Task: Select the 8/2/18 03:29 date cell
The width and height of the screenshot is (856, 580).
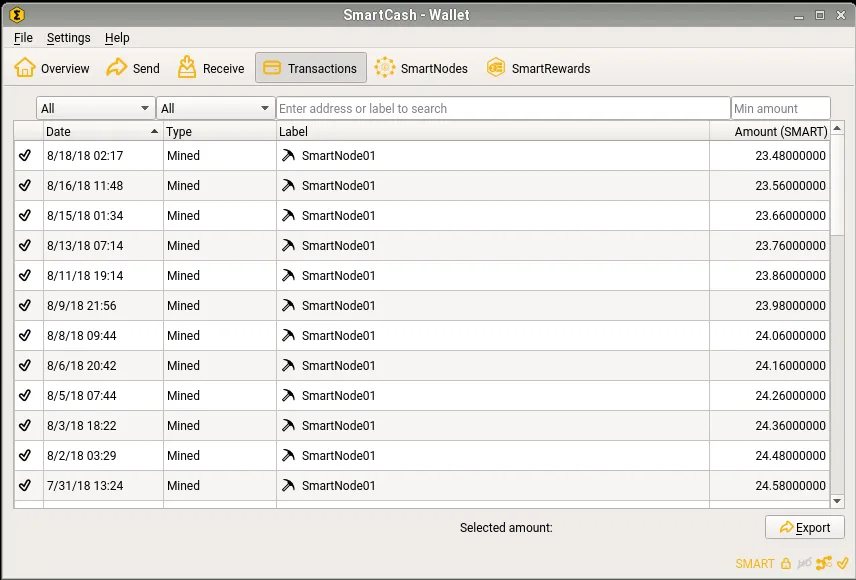Action: click(103, 455)
